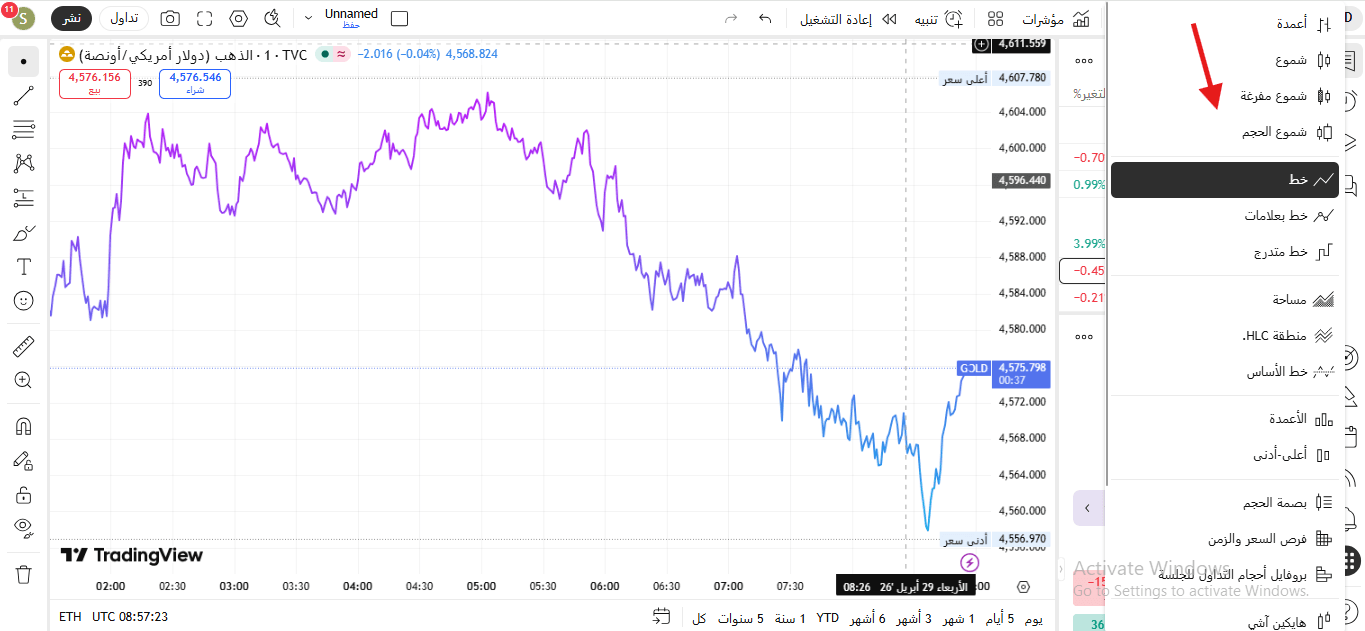This screenshot has height=631, width=1365.
Task: Select the 5 سنوات time range
Action: point(741,618)
